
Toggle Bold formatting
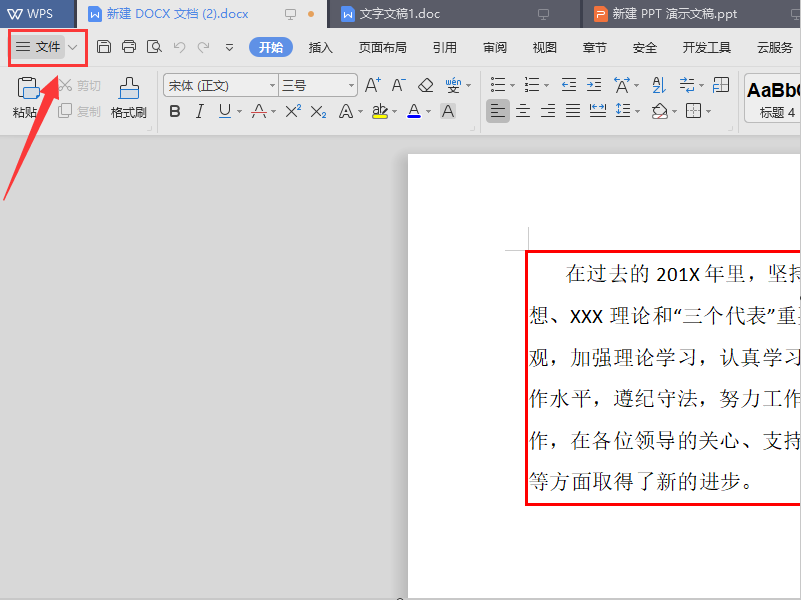tap(175, 111)
